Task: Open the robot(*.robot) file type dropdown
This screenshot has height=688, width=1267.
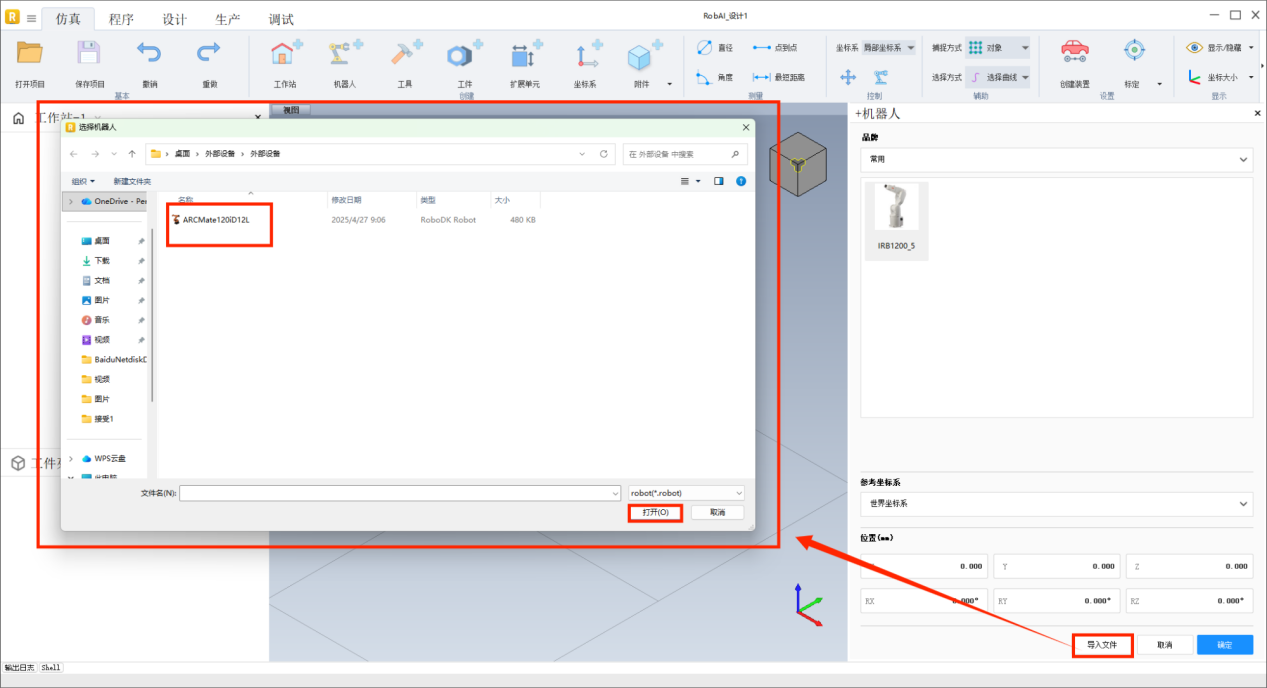Action: click(685, 493)
